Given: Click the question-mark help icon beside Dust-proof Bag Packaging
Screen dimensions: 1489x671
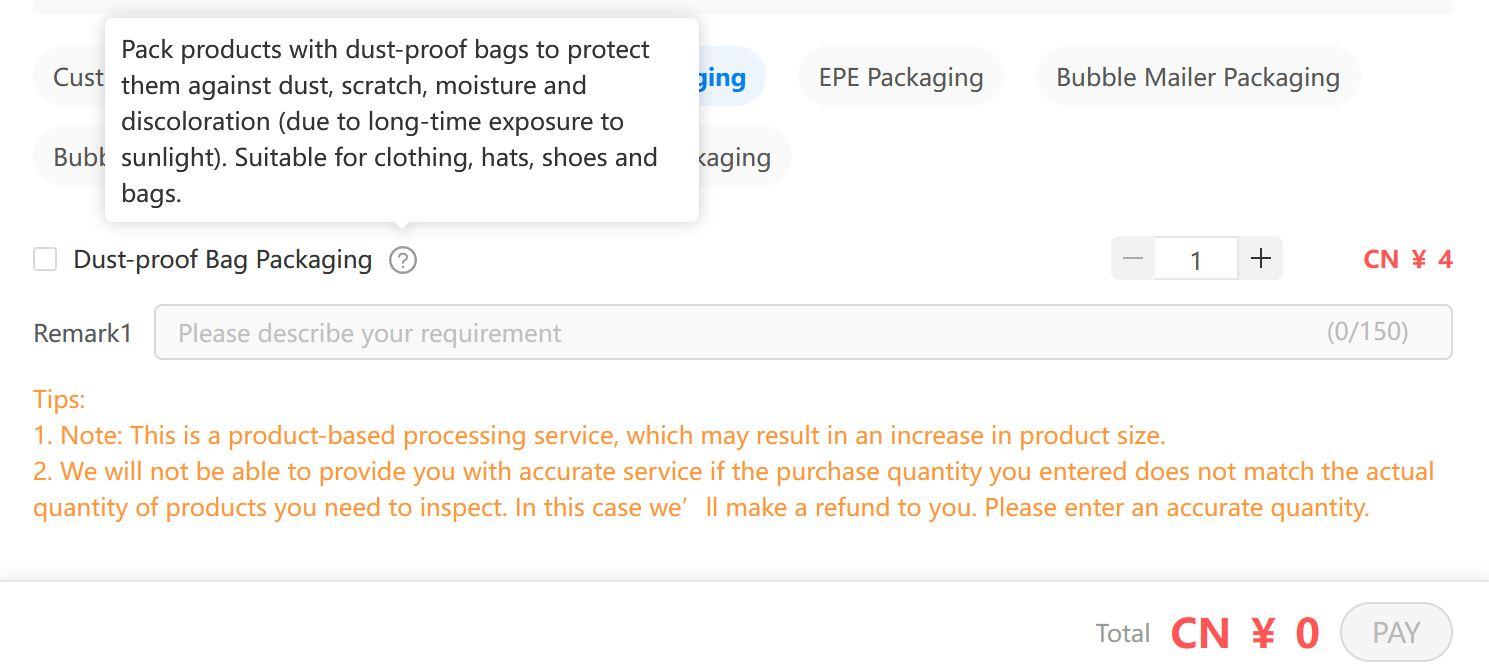Looking at the screenshot, I should [x=403, y=260].
